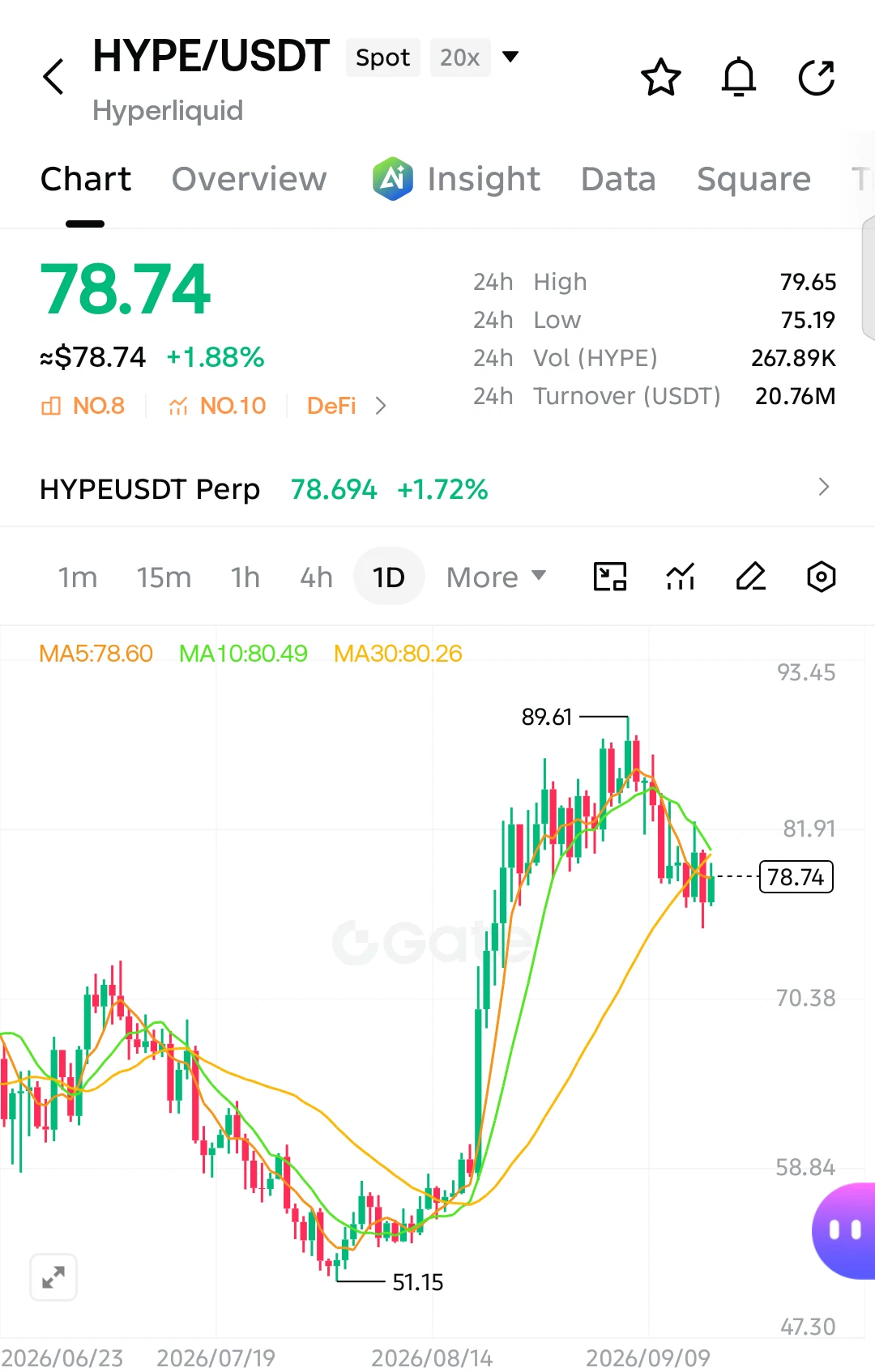Select the 4h timeframe

tap(316, 577)
